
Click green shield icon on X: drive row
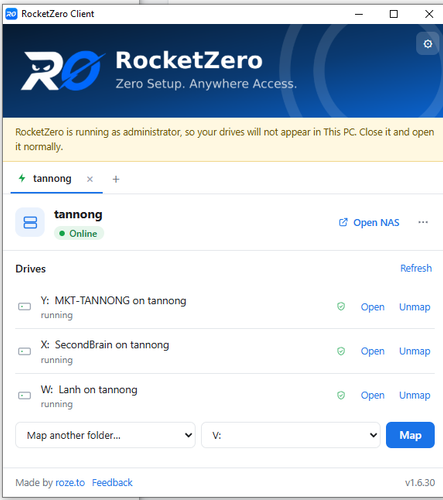click(x=341, y=351)
